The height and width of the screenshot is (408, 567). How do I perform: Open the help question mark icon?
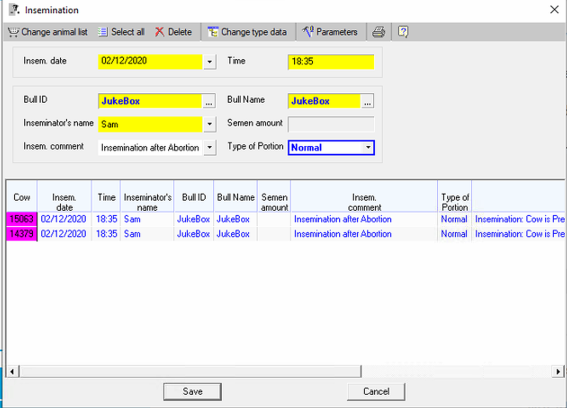[403, 32]
